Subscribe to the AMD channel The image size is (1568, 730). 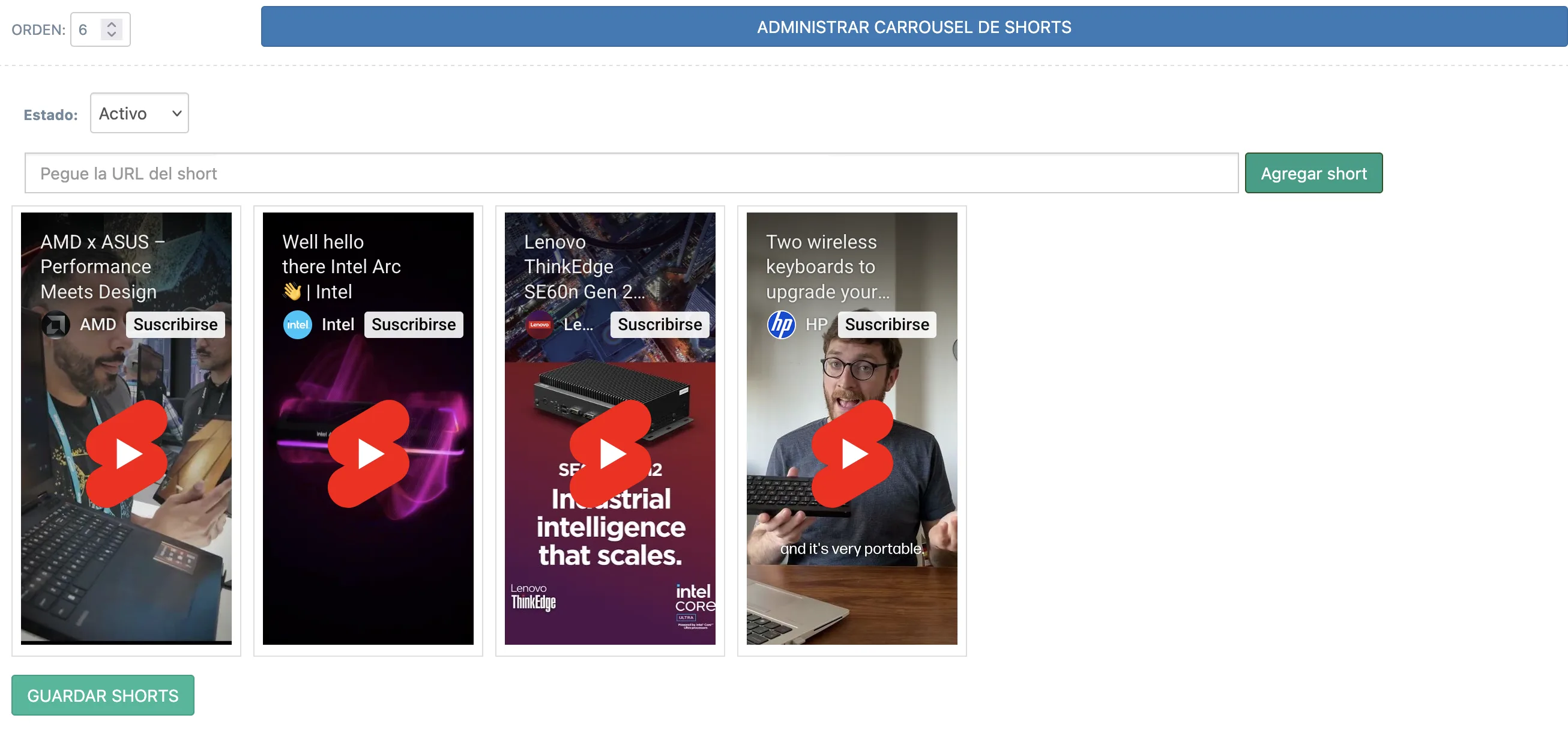pyautogui.click(x=175, y=325)
